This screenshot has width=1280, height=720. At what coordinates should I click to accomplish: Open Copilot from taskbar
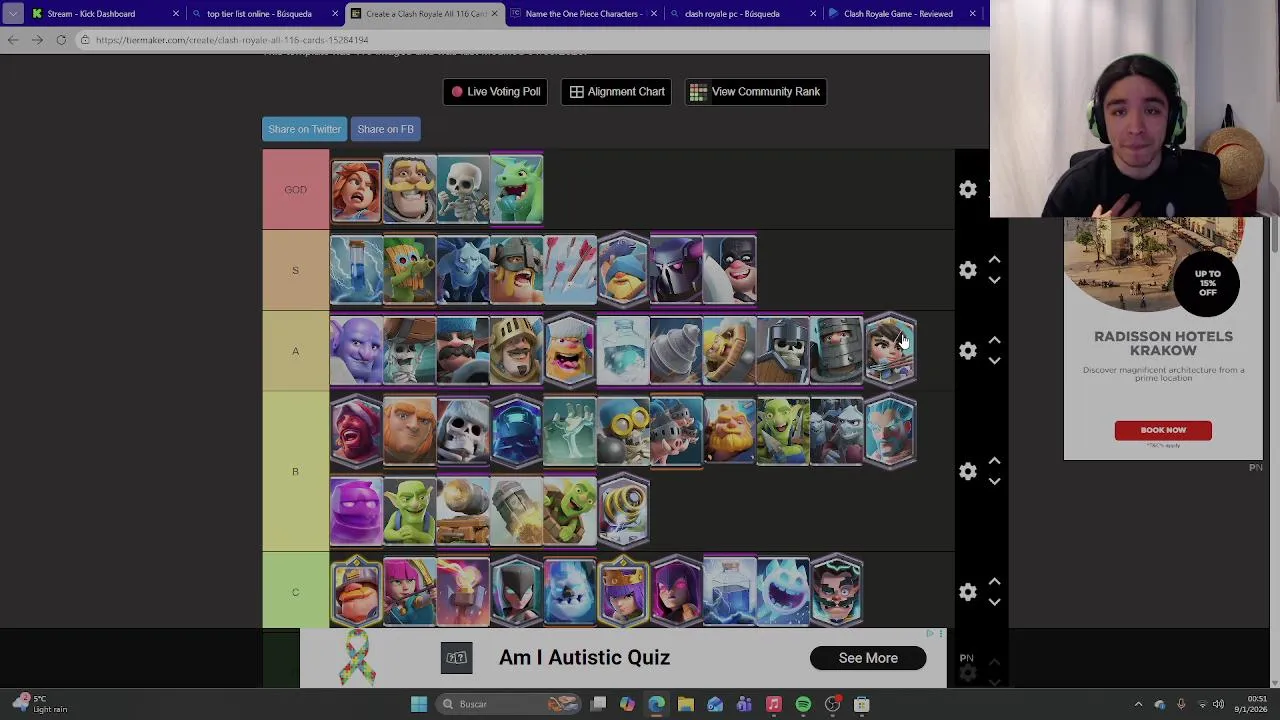coord(627,704)
